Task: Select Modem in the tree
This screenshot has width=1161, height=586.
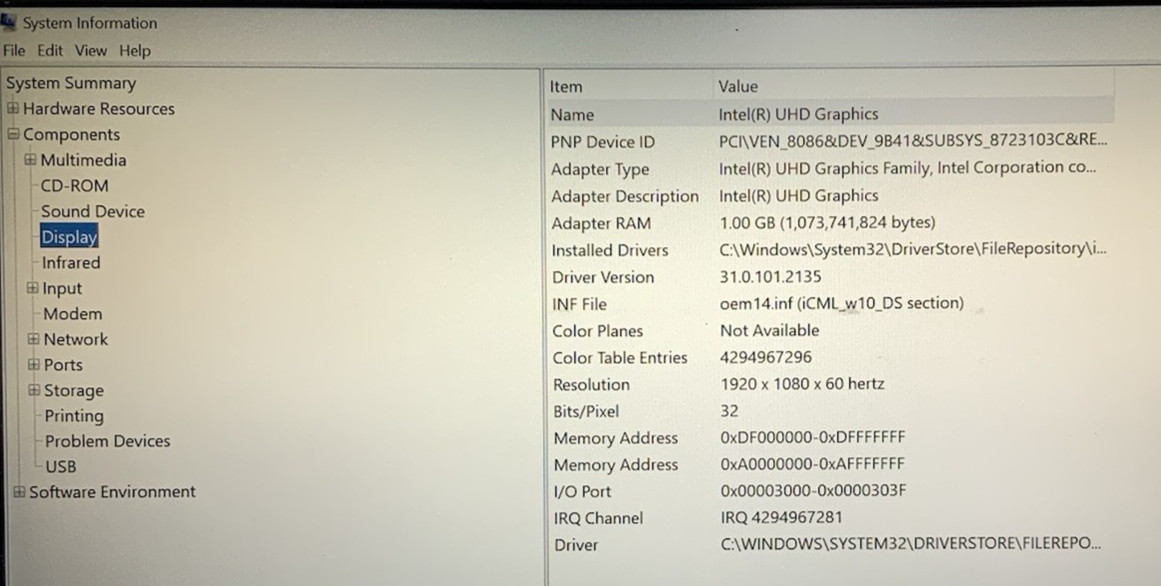Action: 73,313
